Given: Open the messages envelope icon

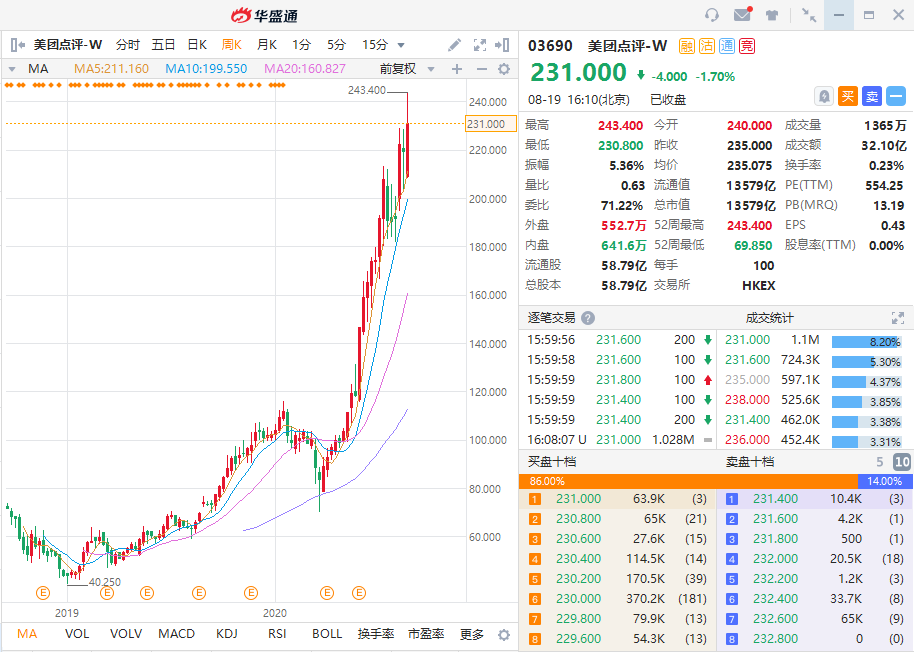Looking at the screenshot, I should click(743, 15).
